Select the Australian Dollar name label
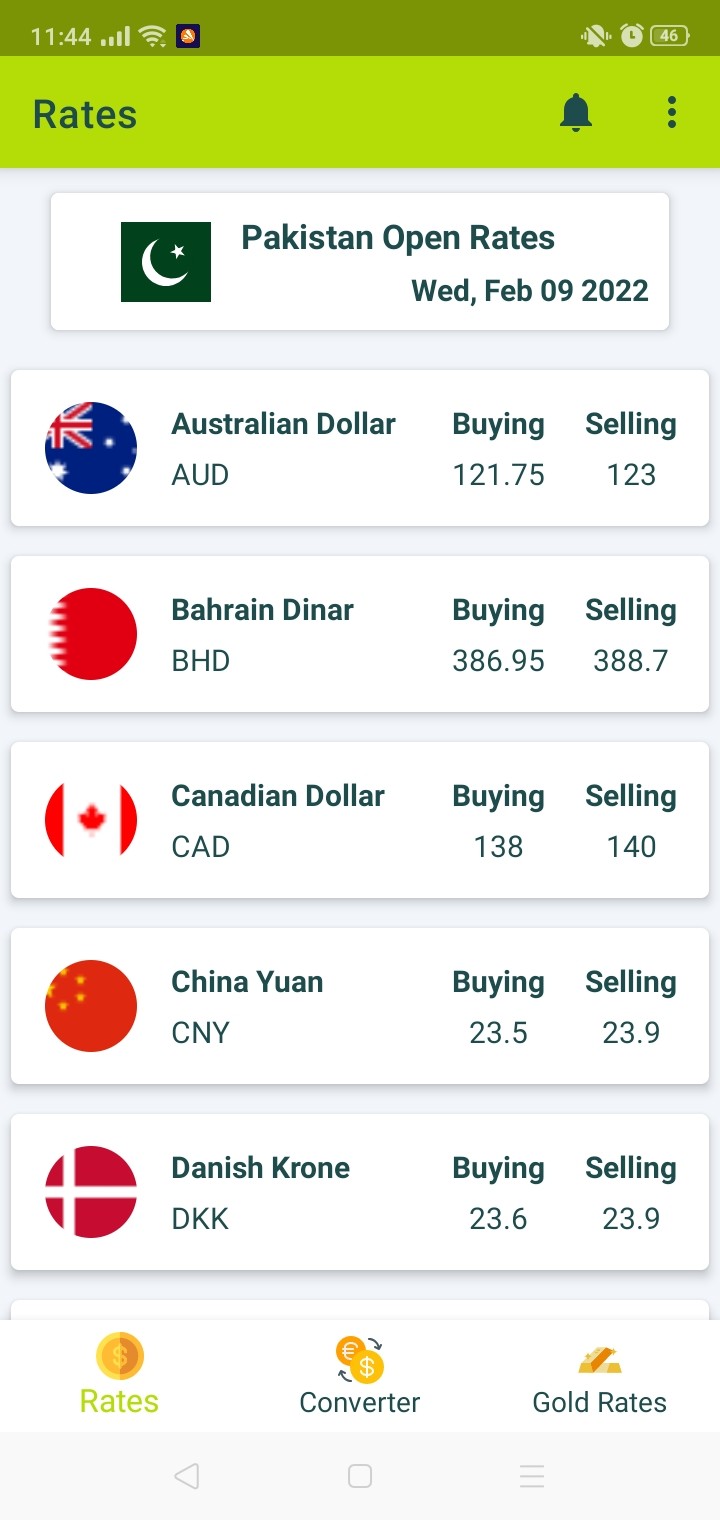The height and width of the screenshot is (1520, 720). tap(284, 424)
